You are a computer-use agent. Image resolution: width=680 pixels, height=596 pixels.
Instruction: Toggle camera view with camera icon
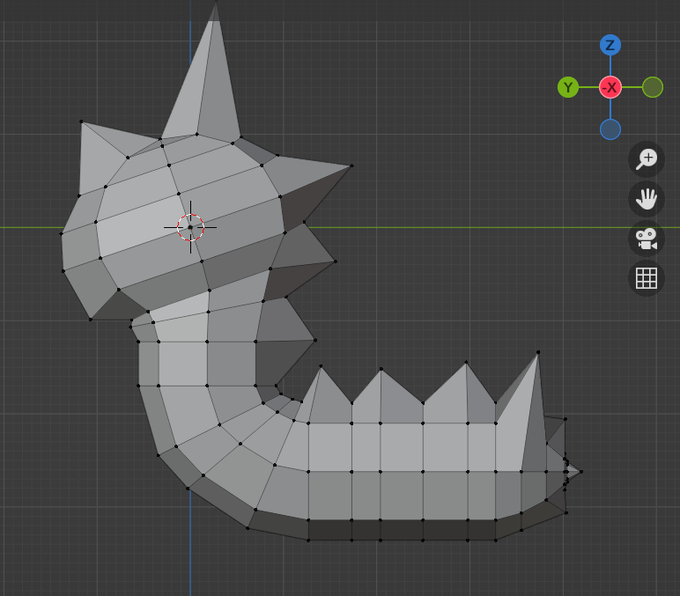pyautogui.click(x=646, y=239)
